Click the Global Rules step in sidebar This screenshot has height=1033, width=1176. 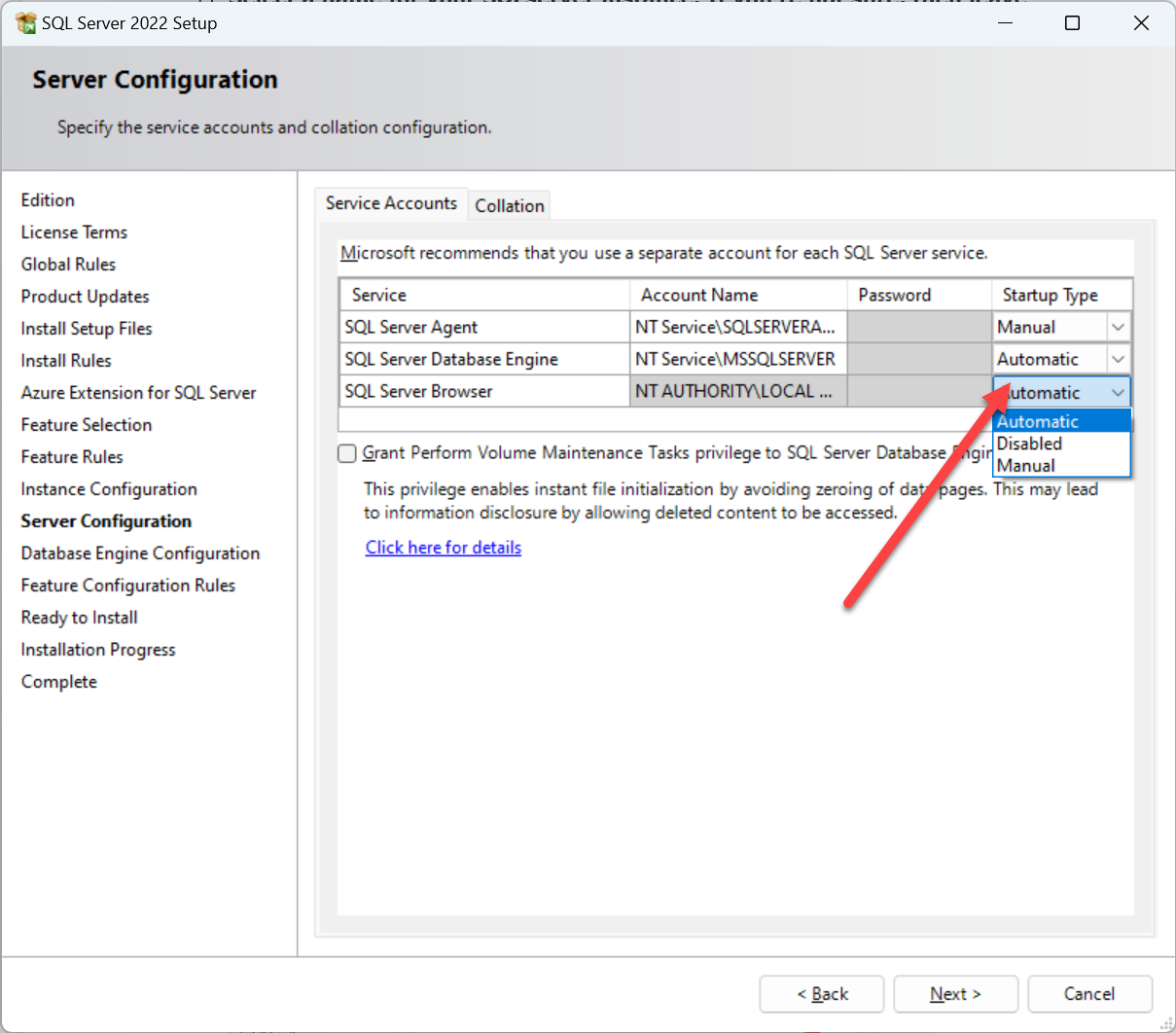[x=68, y=264]
